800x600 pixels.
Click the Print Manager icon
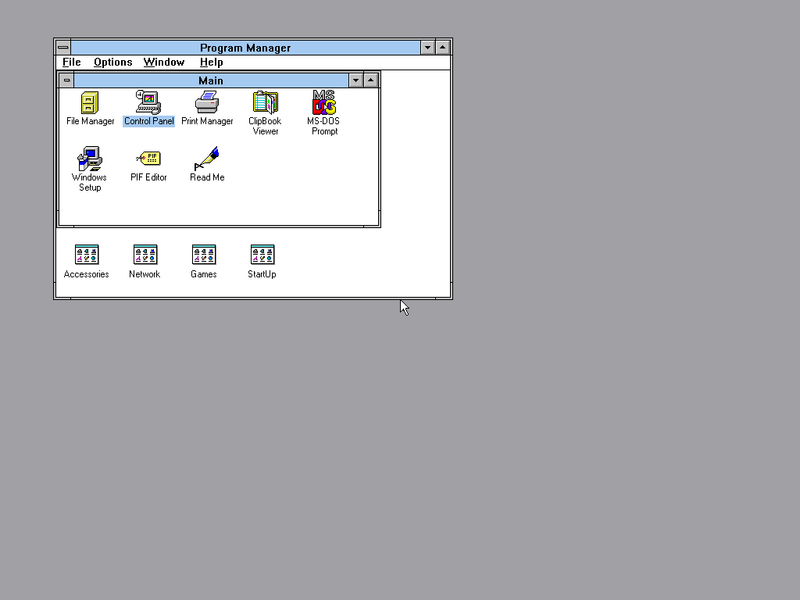click(207, 103)
